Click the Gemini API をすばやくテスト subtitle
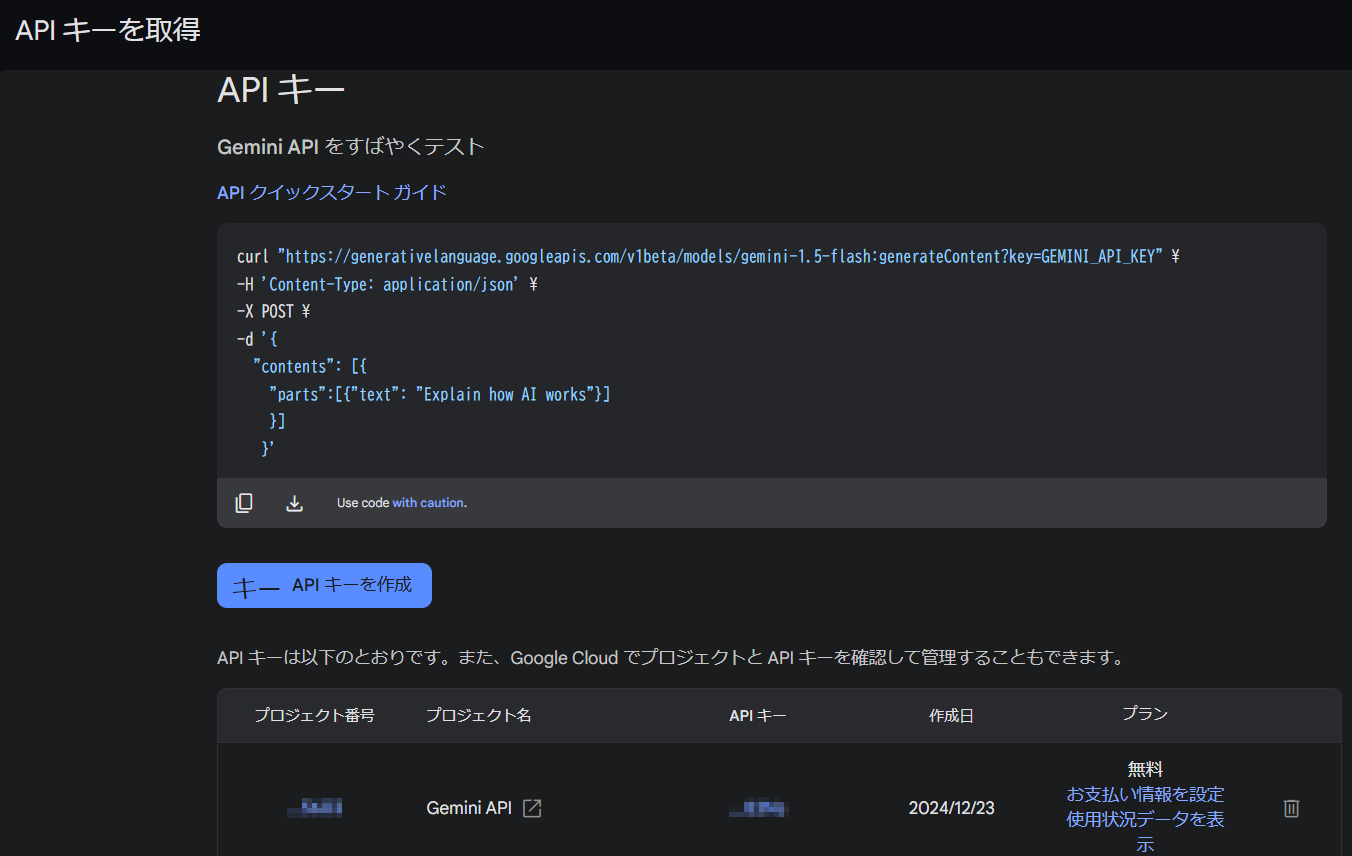This screenshot has width=1352, height=856. [x=351, y=147]
